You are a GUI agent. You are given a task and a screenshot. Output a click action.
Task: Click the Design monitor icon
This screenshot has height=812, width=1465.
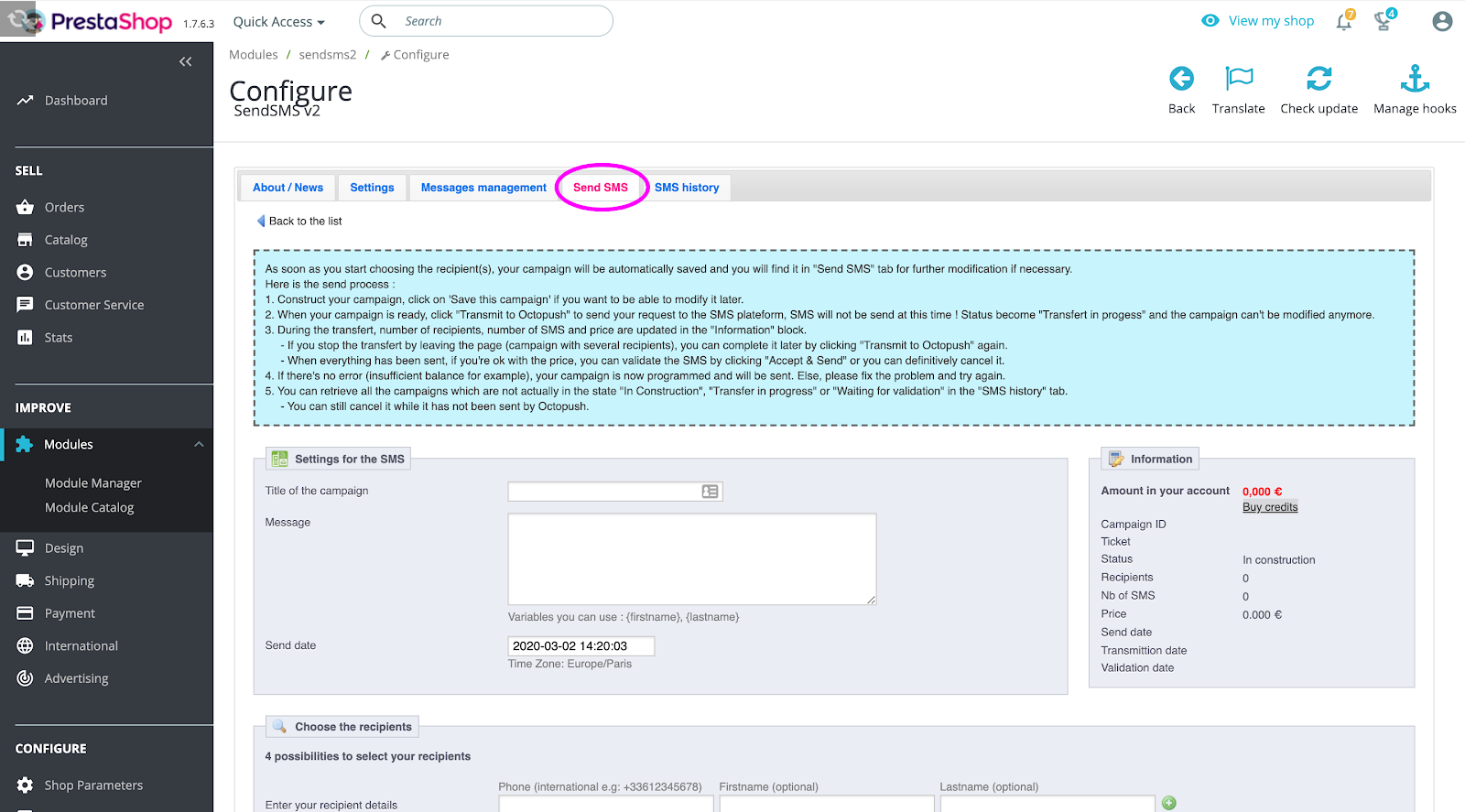coord(25,547)
